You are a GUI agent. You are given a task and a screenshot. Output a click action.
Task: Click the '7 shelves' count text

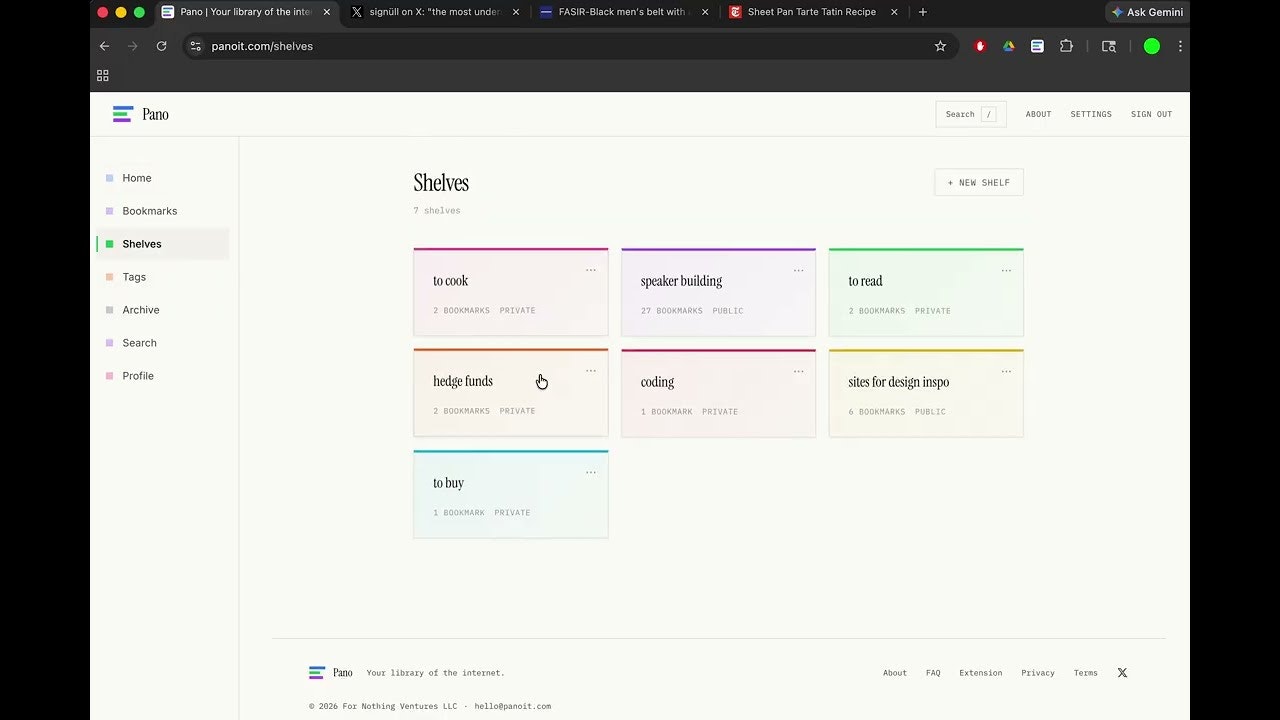(437, 211)
